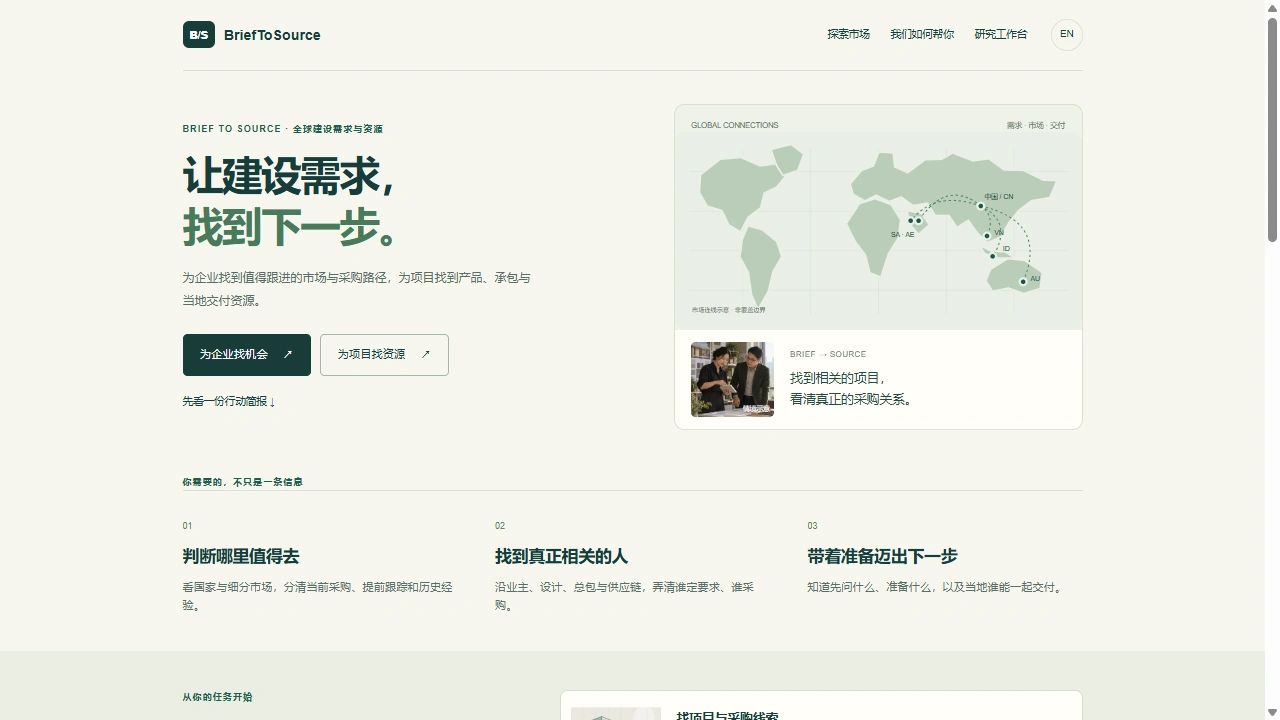Click the scroll down arrow on scrollbar
This screenshot has width=1280, height=720.
[1272, 712]
